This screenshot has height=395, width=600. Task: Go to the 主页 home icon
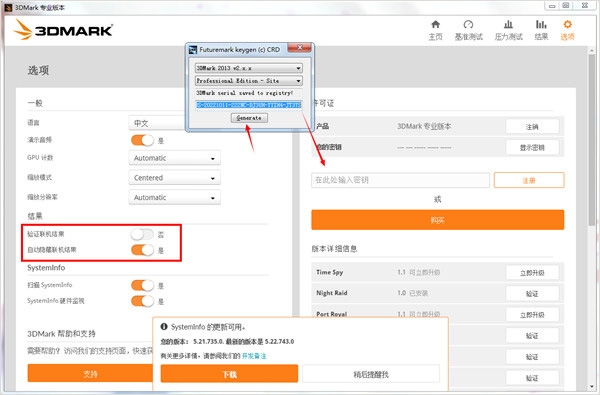pos(435,24)
